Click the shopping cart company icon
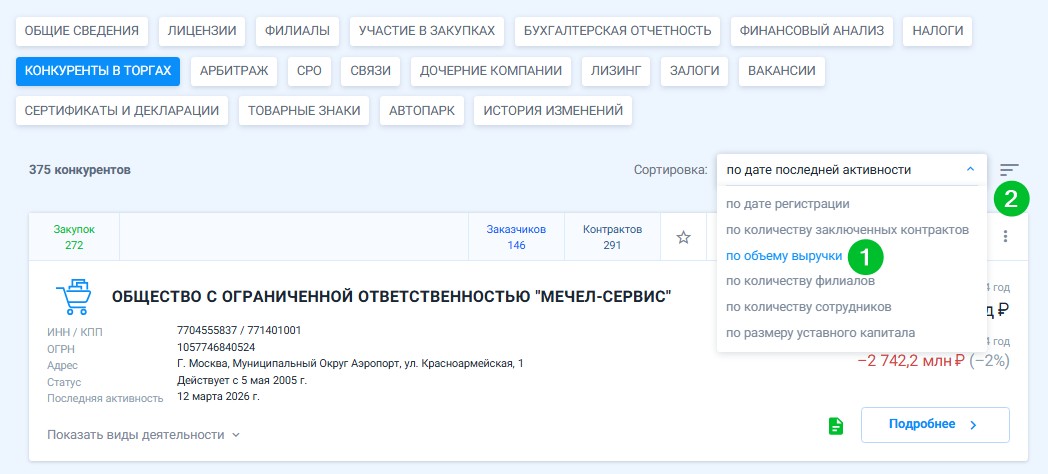This screenshot has height=474, width=1048. pos(74,297)
